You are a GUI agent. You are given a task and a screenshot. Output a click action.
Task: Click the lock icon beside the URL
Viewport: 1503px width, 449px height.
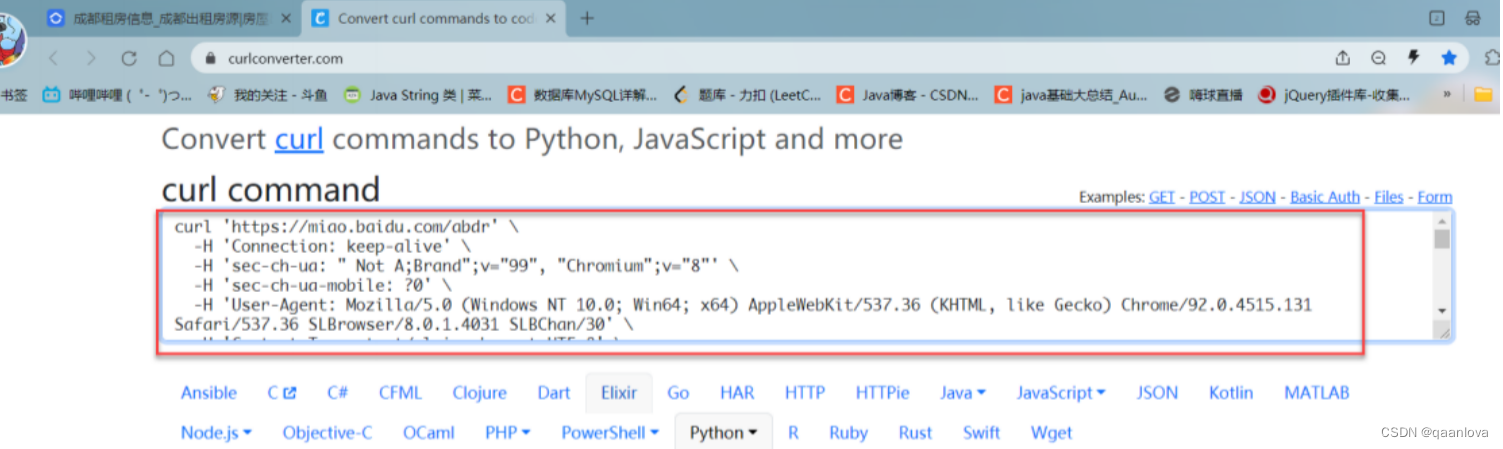(x=210, y=59)
